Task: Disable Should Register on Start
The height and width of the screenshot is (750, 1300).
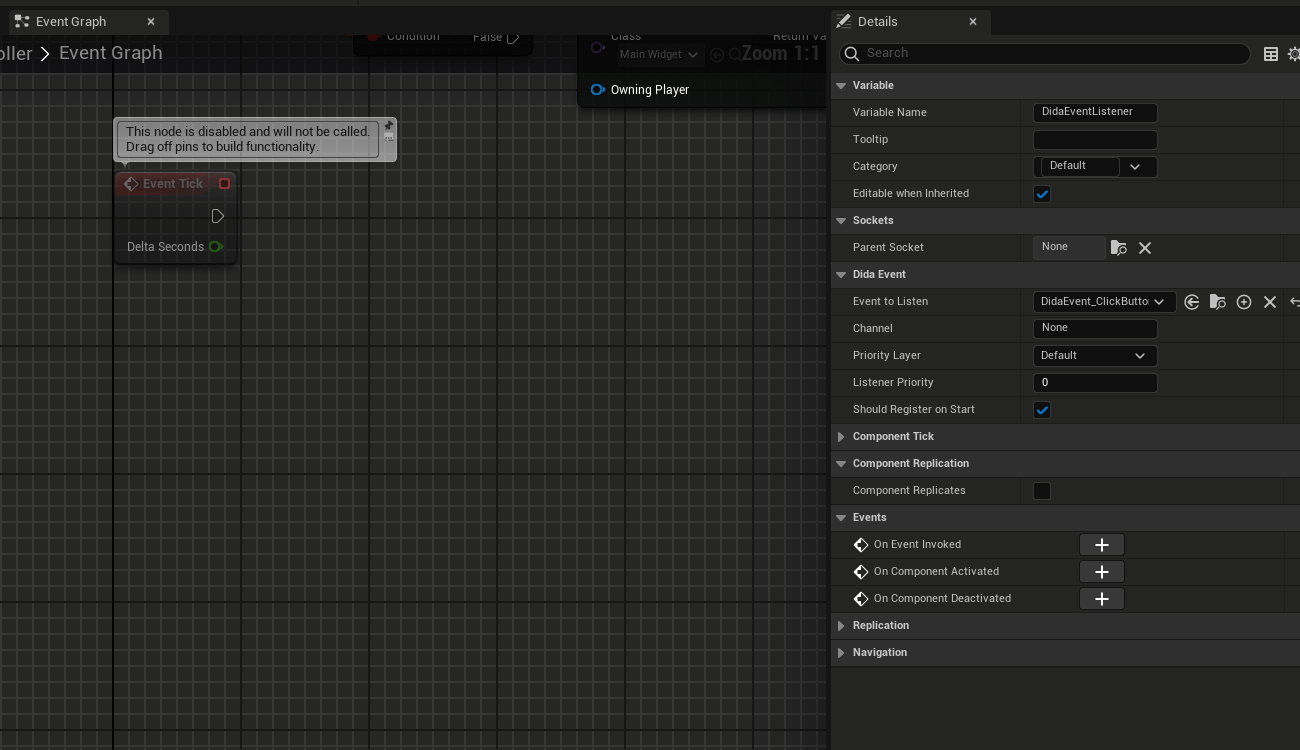Action: (1042, 410)
